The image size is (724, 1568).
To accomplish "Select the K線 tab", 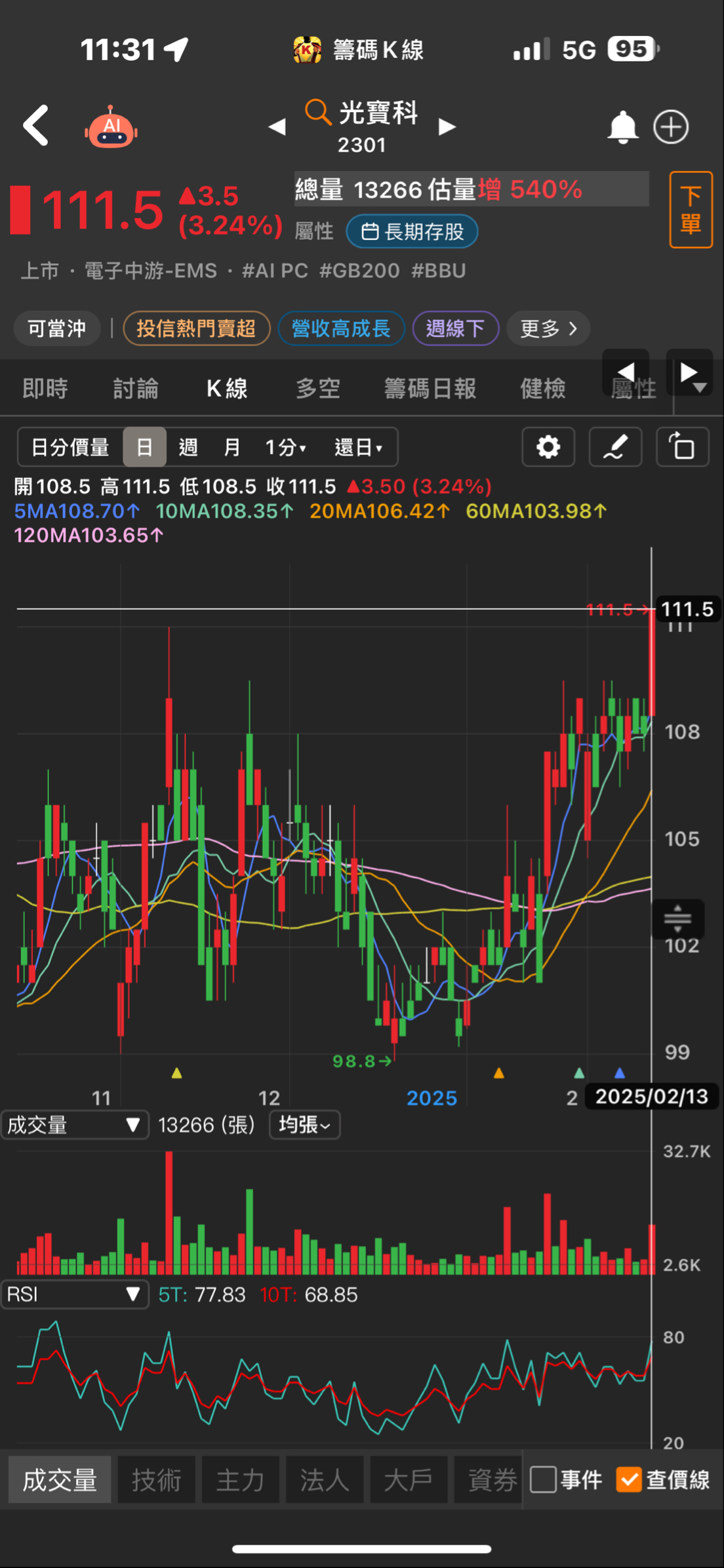I will [x=227, y=389].
